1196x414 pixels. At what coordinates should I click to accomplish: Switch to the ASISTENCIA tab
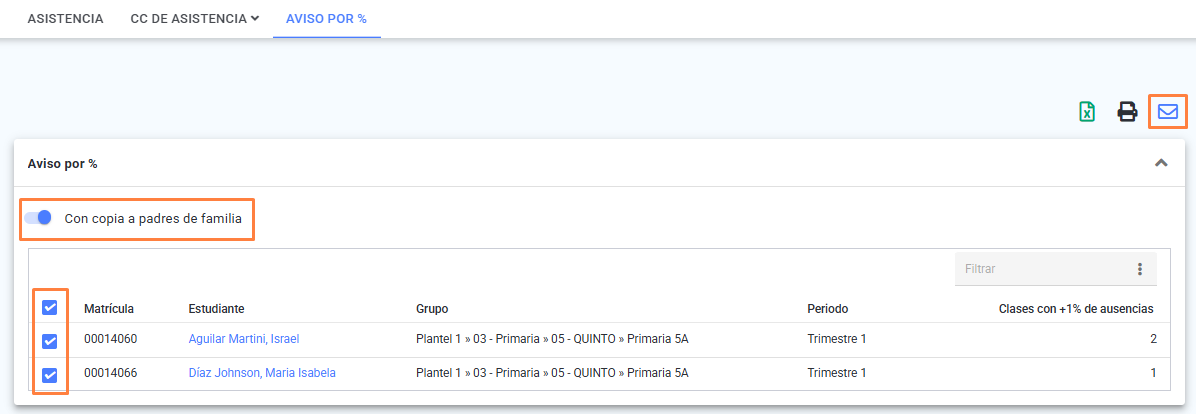pos(66,18)
